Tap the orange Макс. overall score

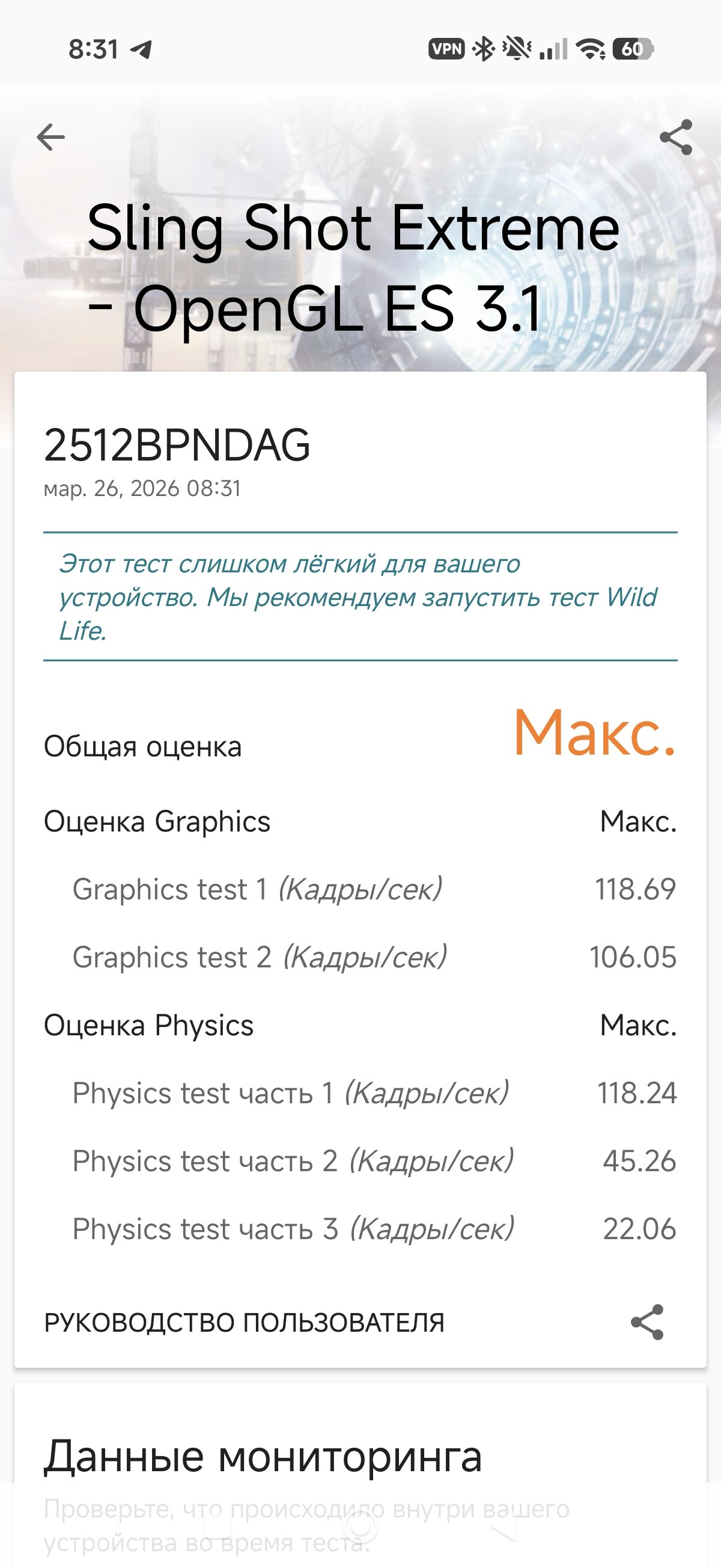(594, 733)
